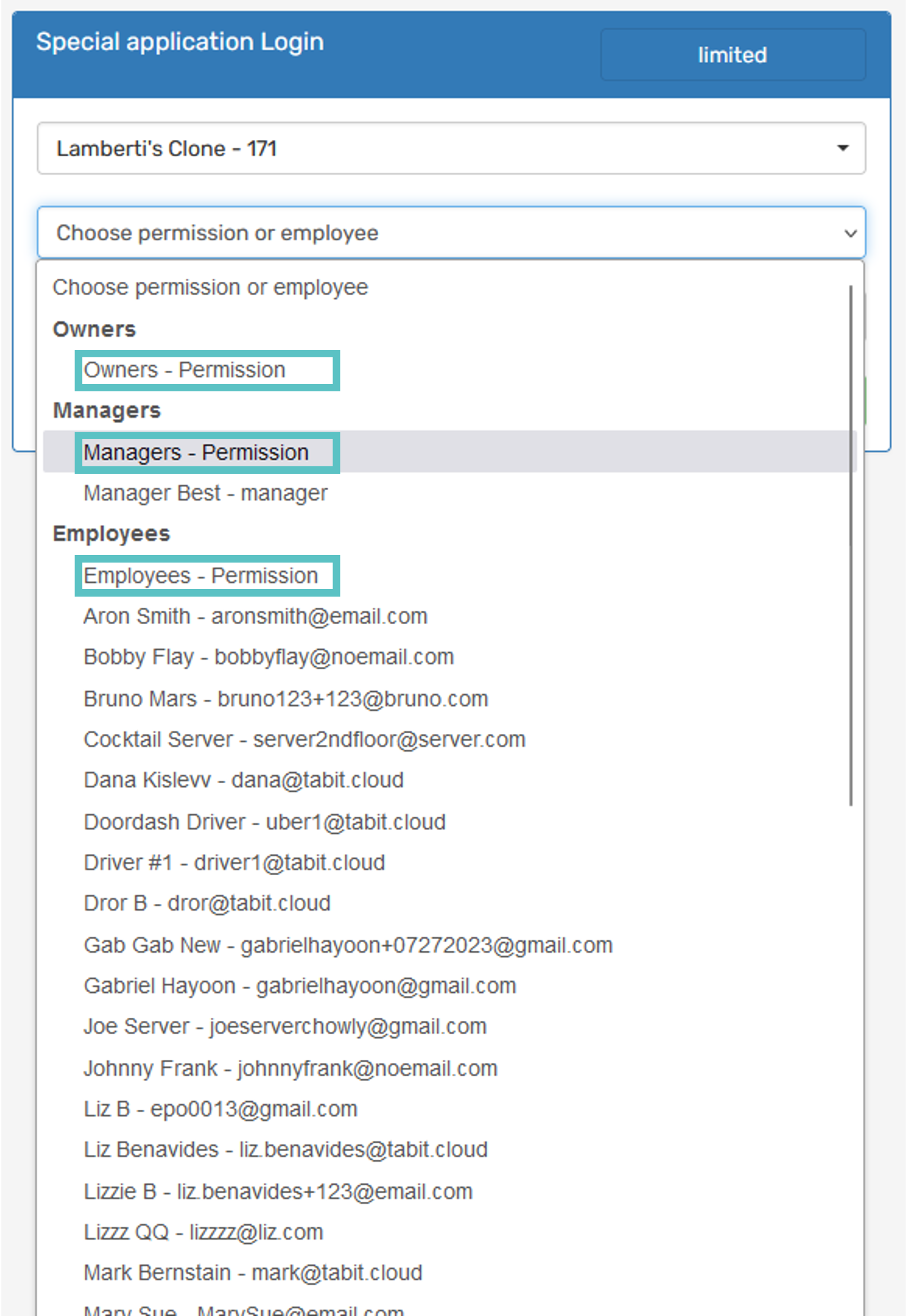Click the caret arrow of site dropdown
The image size is (907, 1316).
click(x=842, y=148)
